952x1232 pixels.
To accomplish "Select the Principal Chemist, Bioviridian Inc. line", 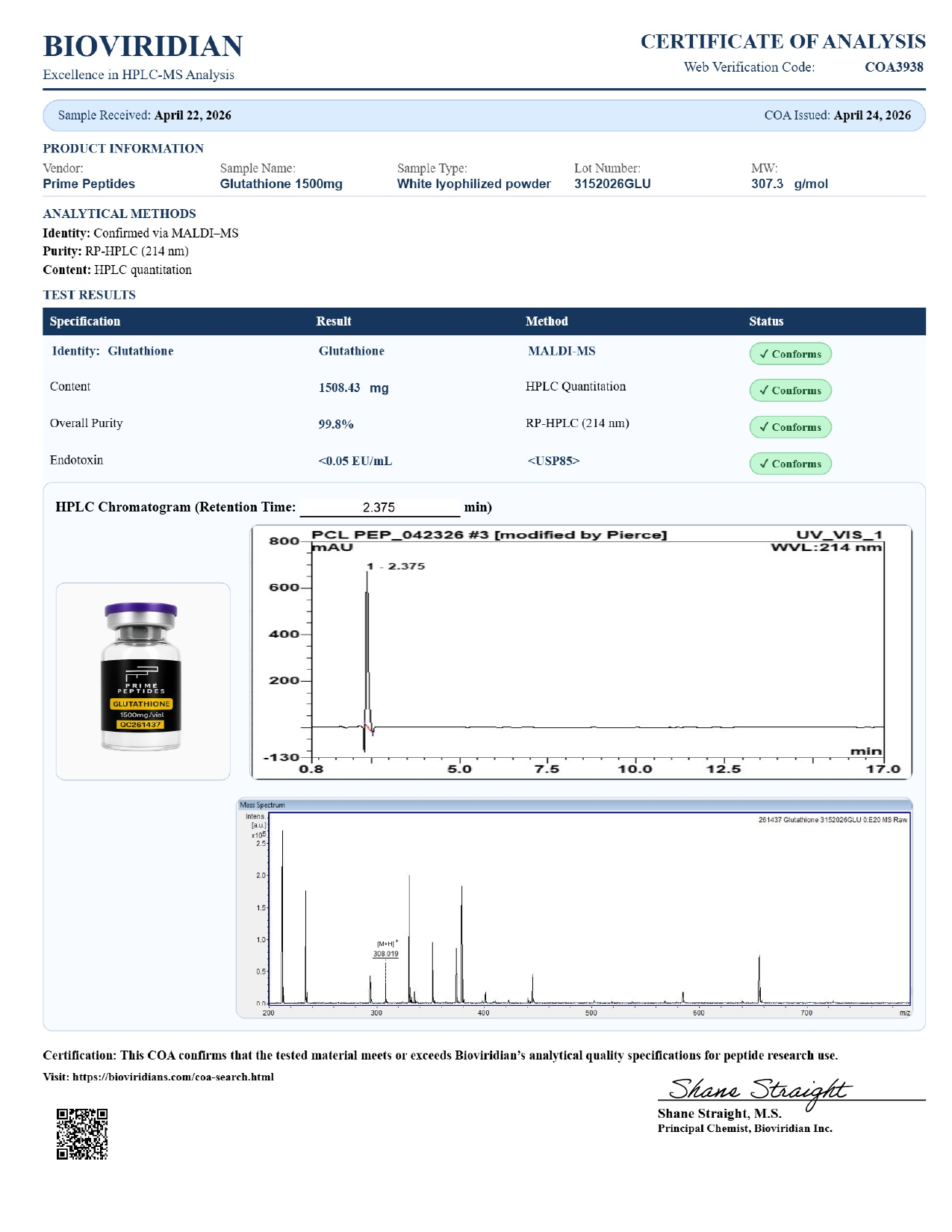I will 745,1129.
